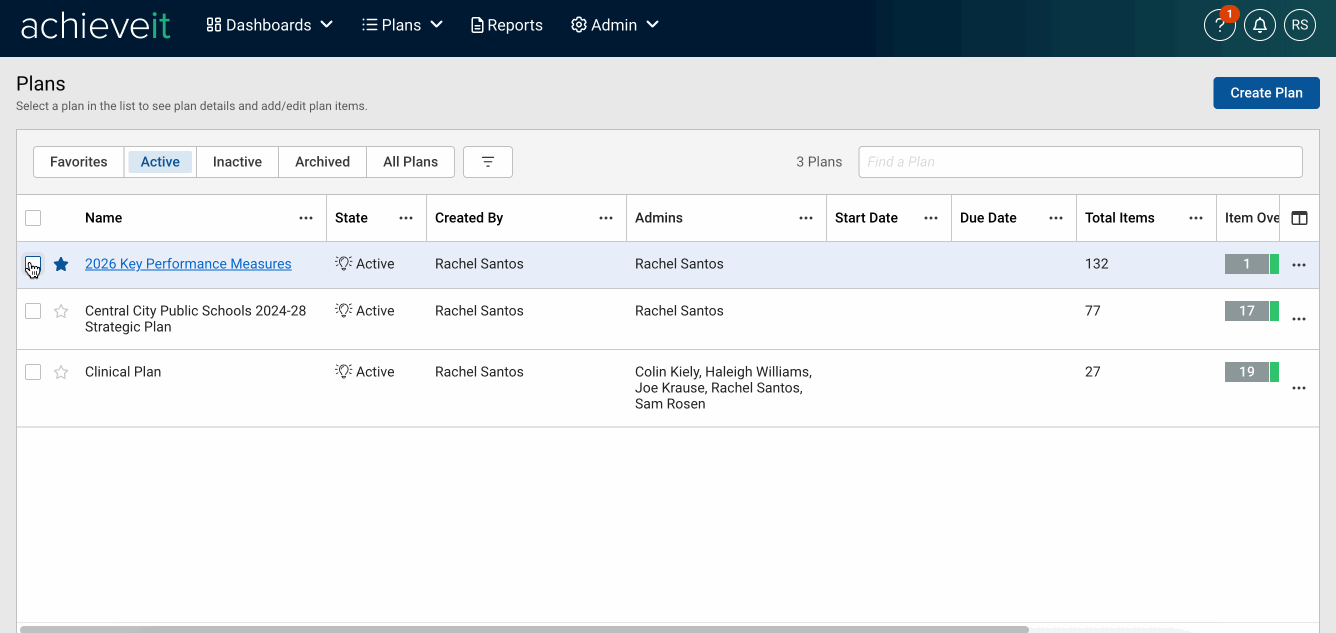The width and height of the screenshot is (1336, 633).
Task: Click the achieveit logo
Action: (96, 25)
